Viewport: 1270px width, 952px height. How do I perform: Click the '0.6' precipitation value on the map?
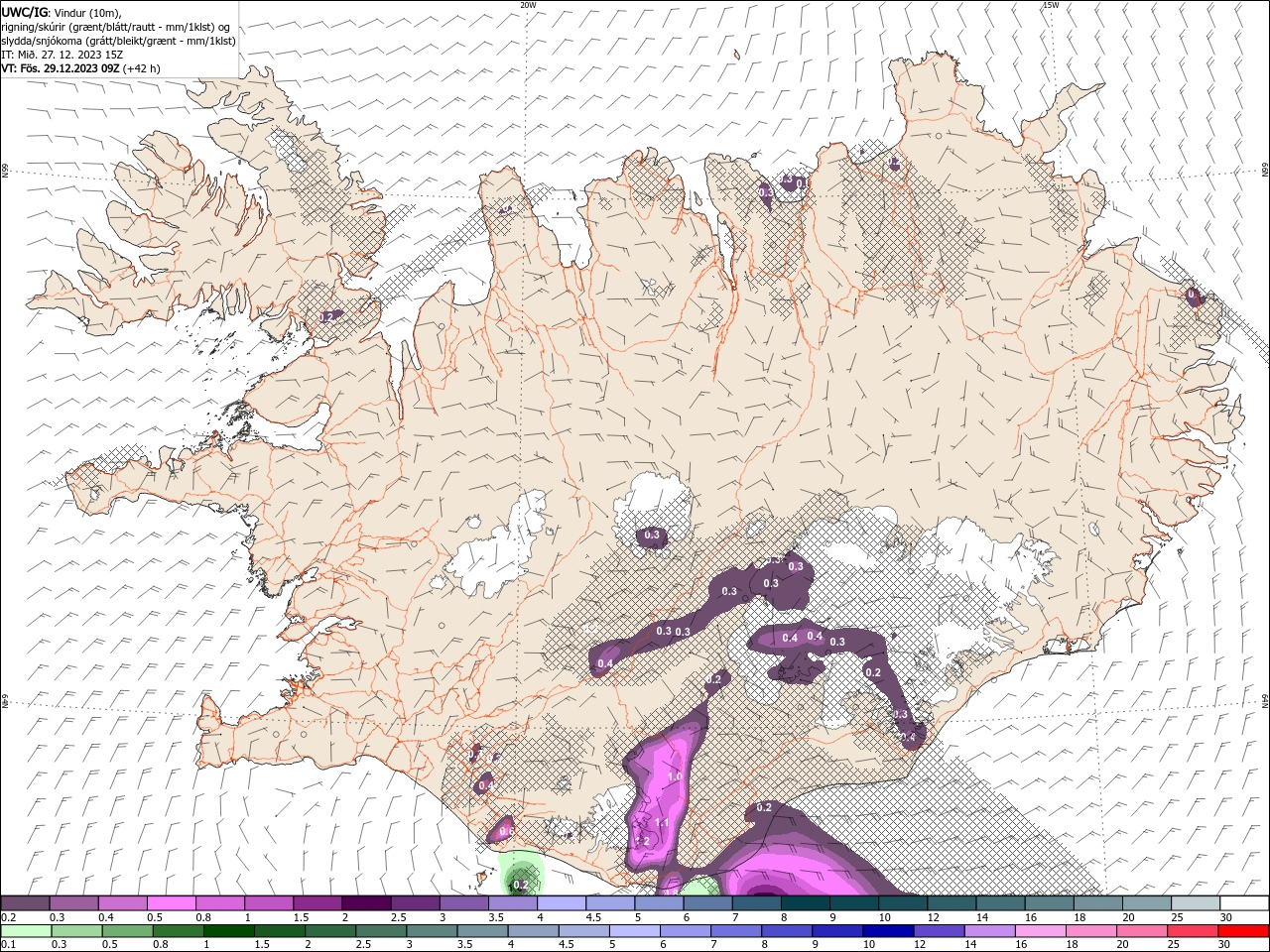click(x=505, y=831)
